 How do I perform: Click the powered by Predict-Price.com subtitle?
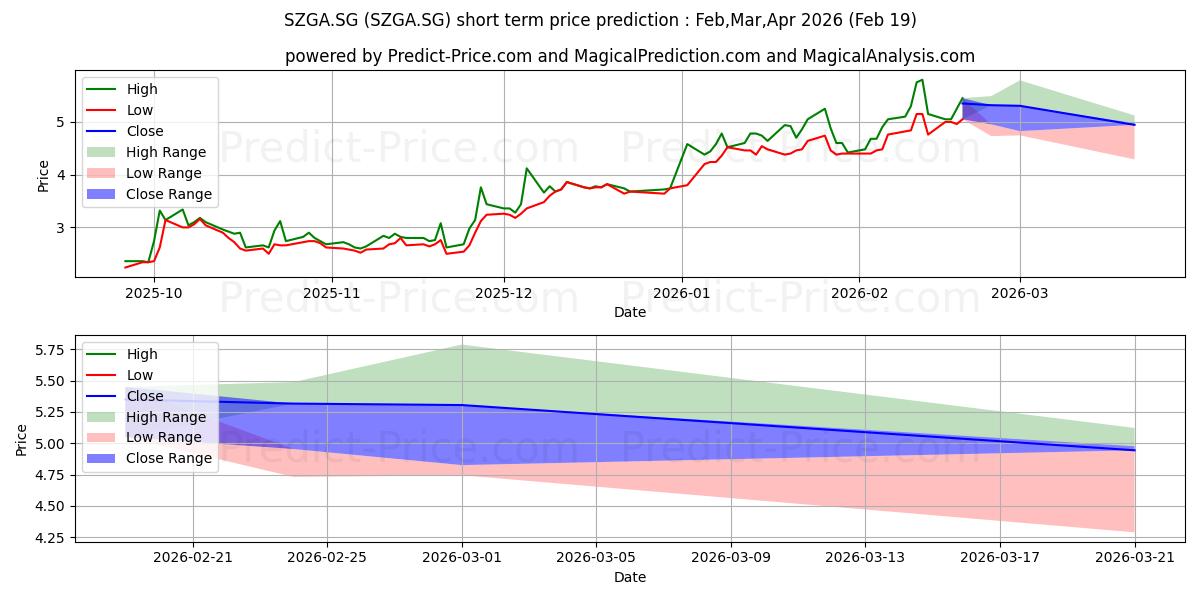(629, 56)
